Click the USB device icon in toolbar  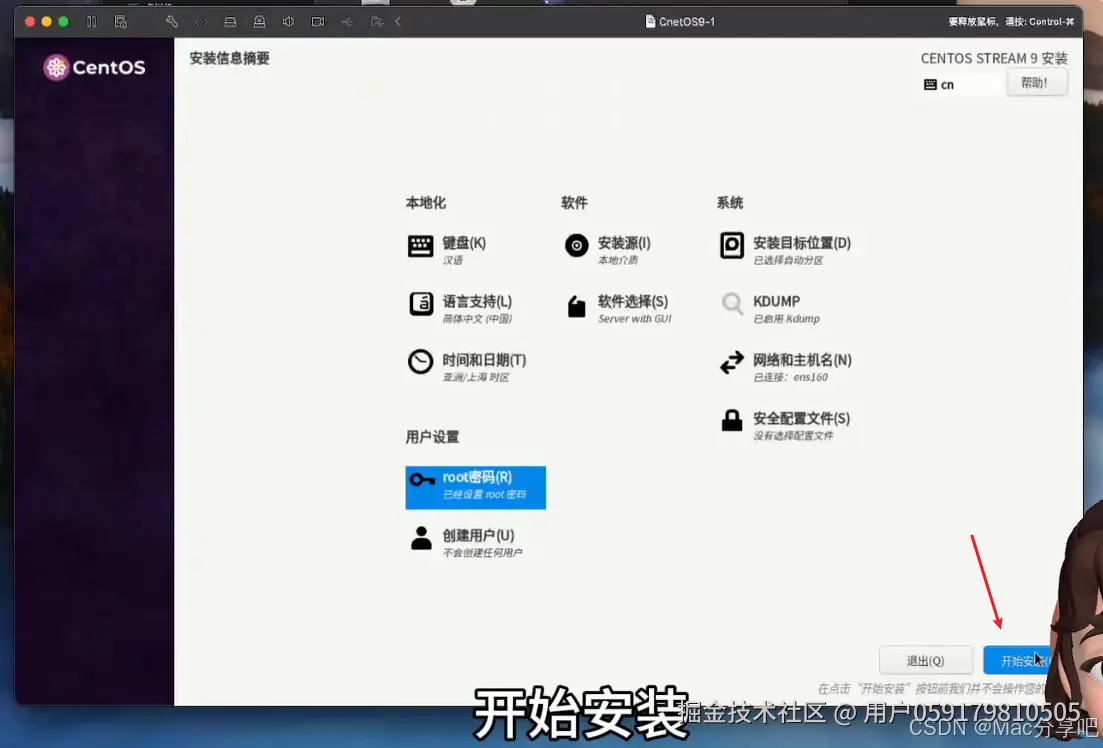tap(348, 22)
